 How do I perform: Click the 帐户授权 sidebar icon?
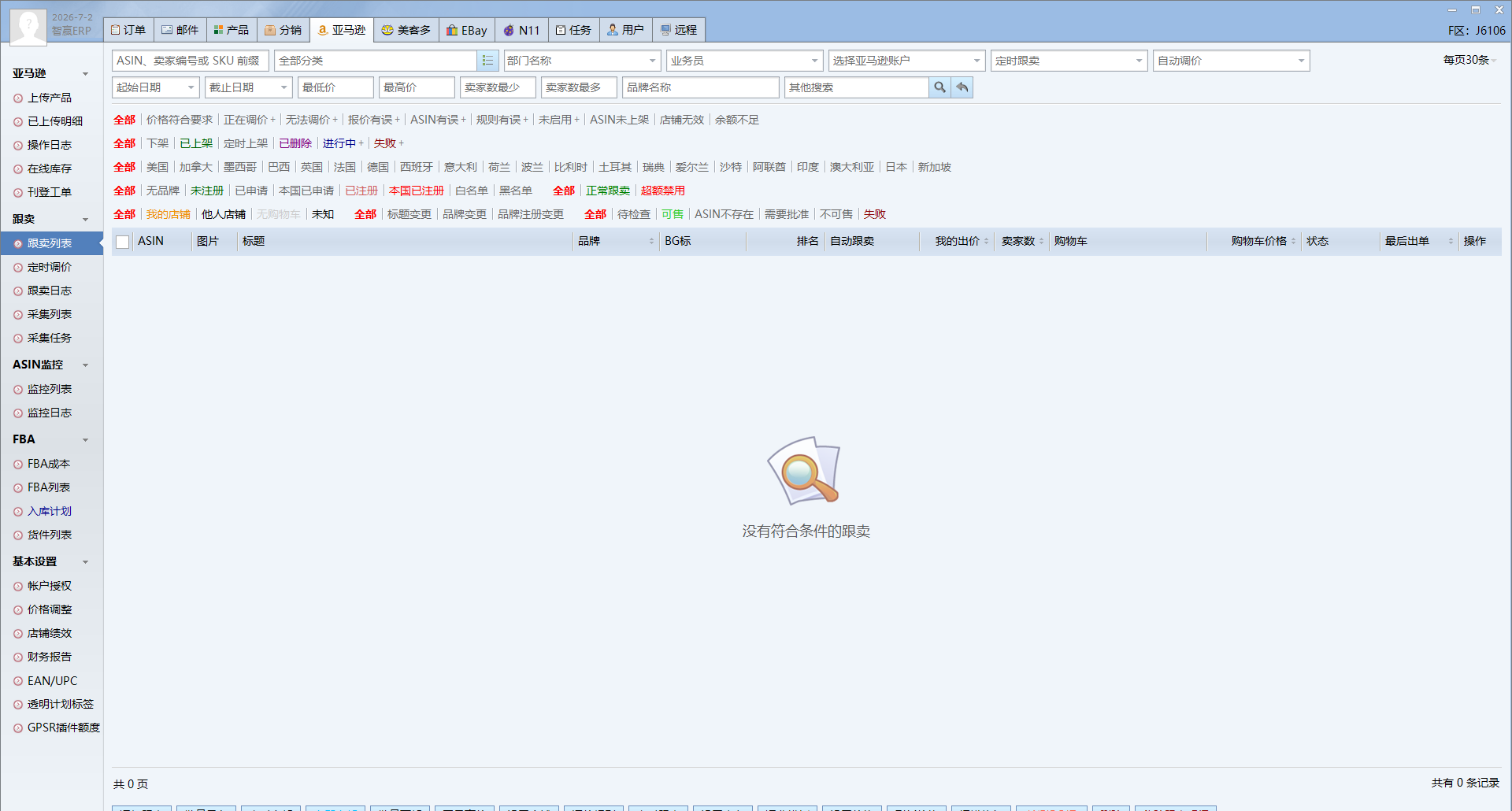tap(18, 587)
